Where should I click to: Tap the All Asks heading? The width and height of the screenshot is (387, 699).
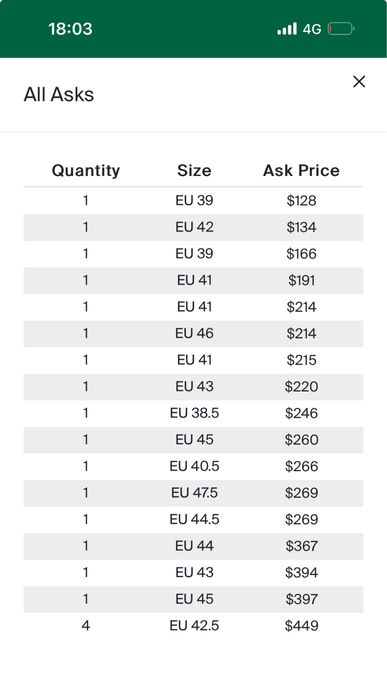pyautogui.click(x=59, y=95)
